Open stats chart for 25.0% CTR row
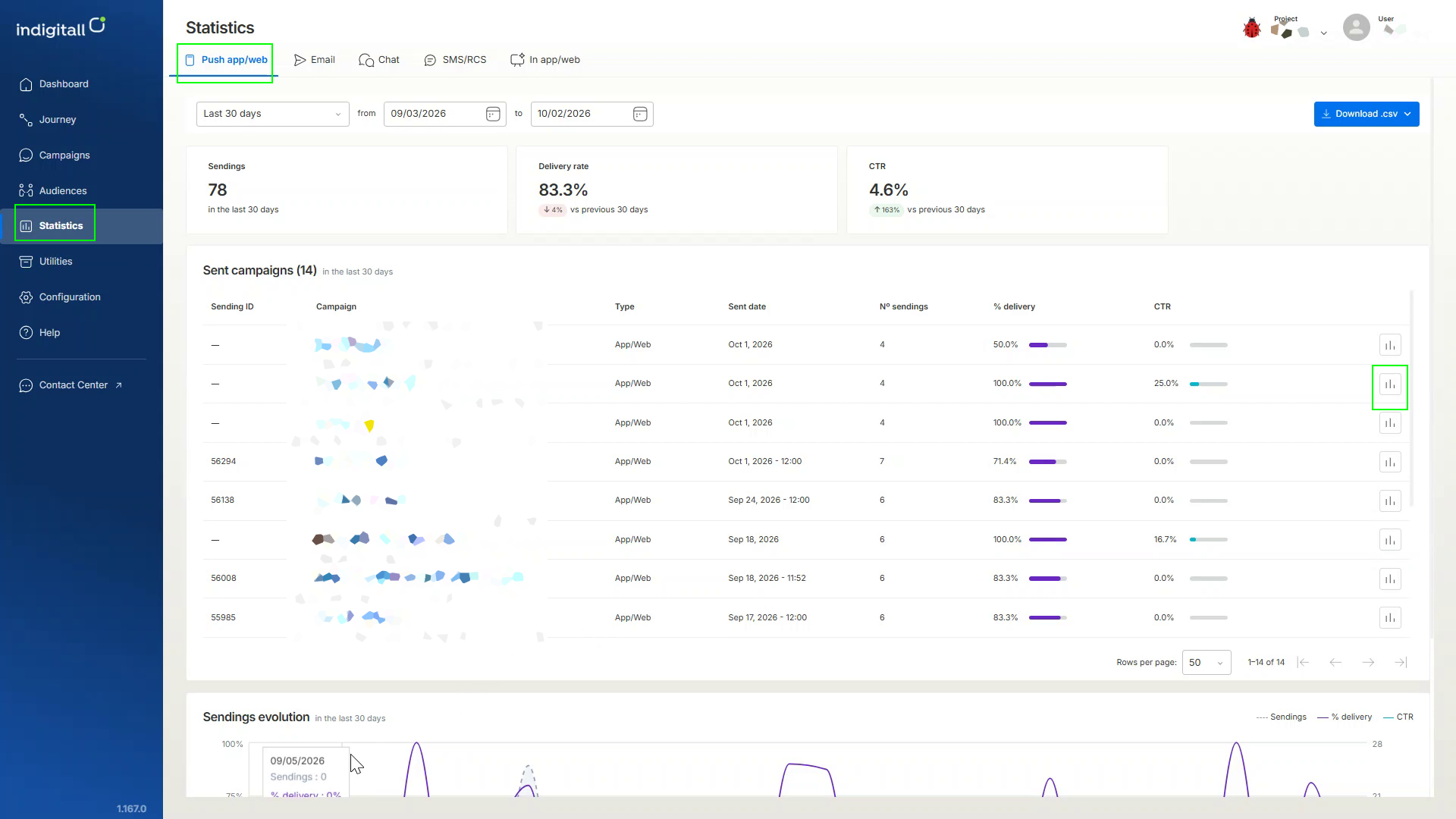 click(x=1390, y=384)
